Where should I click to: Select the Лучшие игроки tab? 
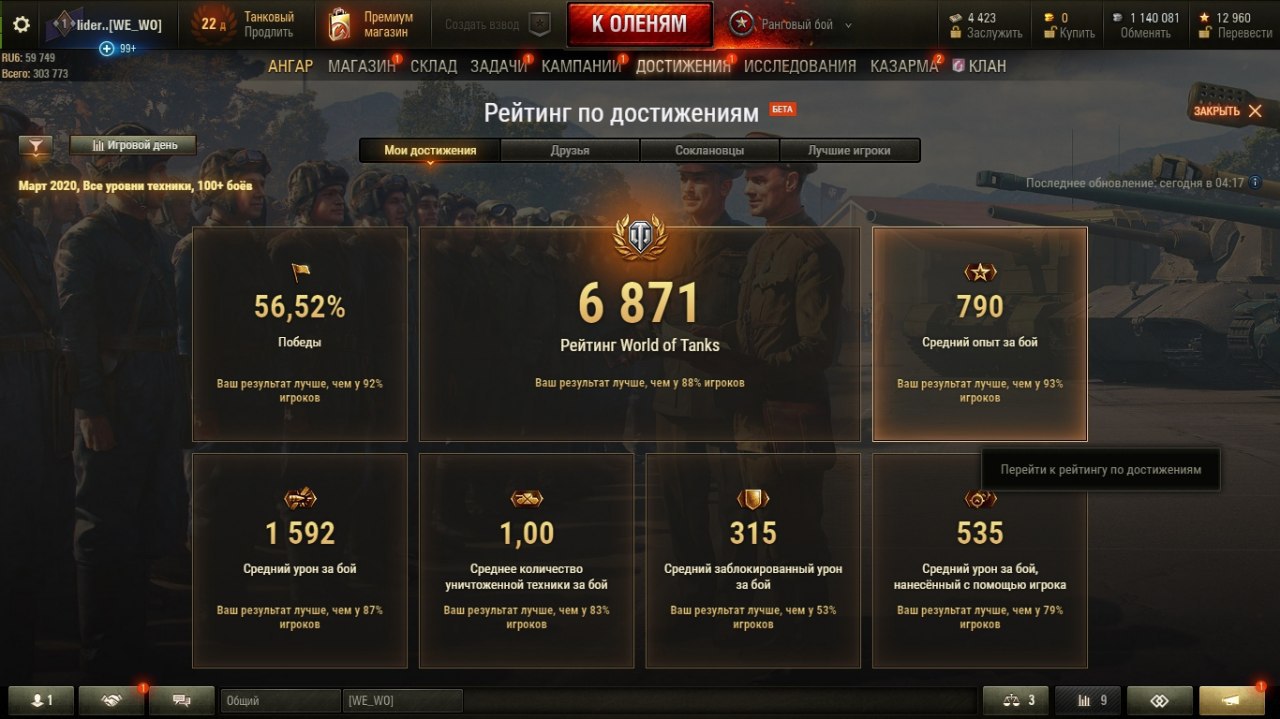849,151
